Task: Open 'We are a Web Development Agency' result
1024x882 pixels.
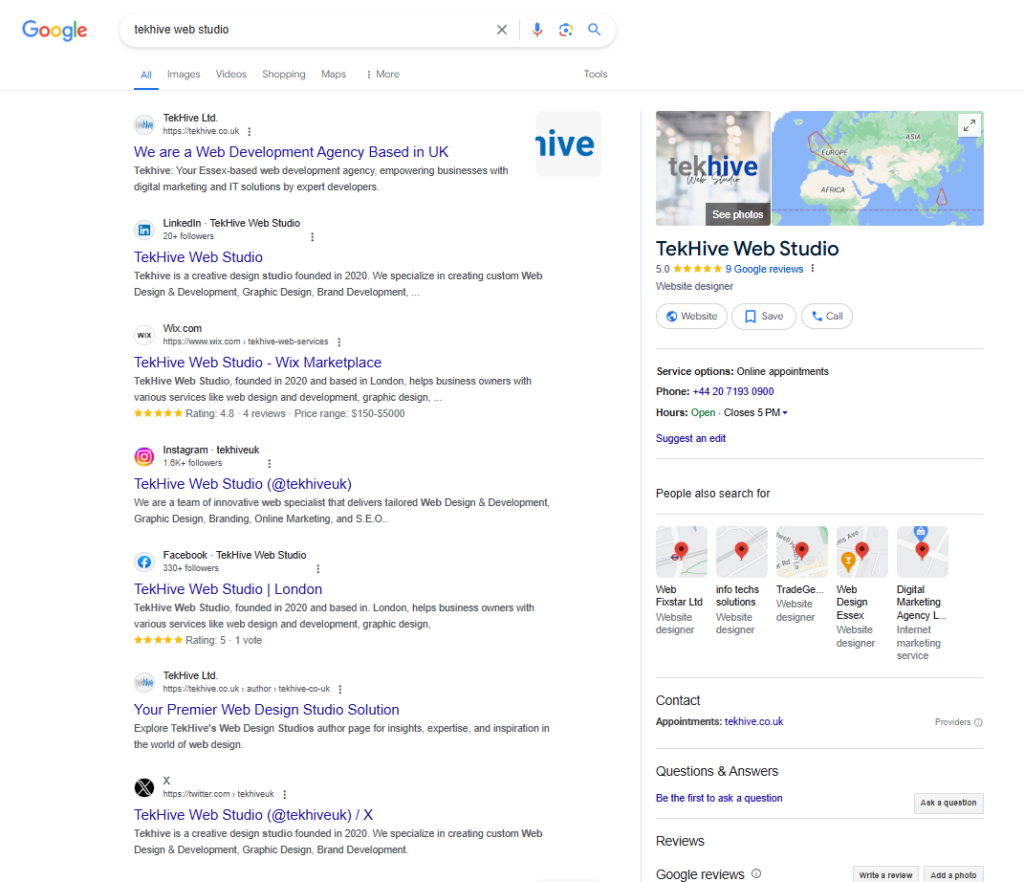Action: [291, 152]
